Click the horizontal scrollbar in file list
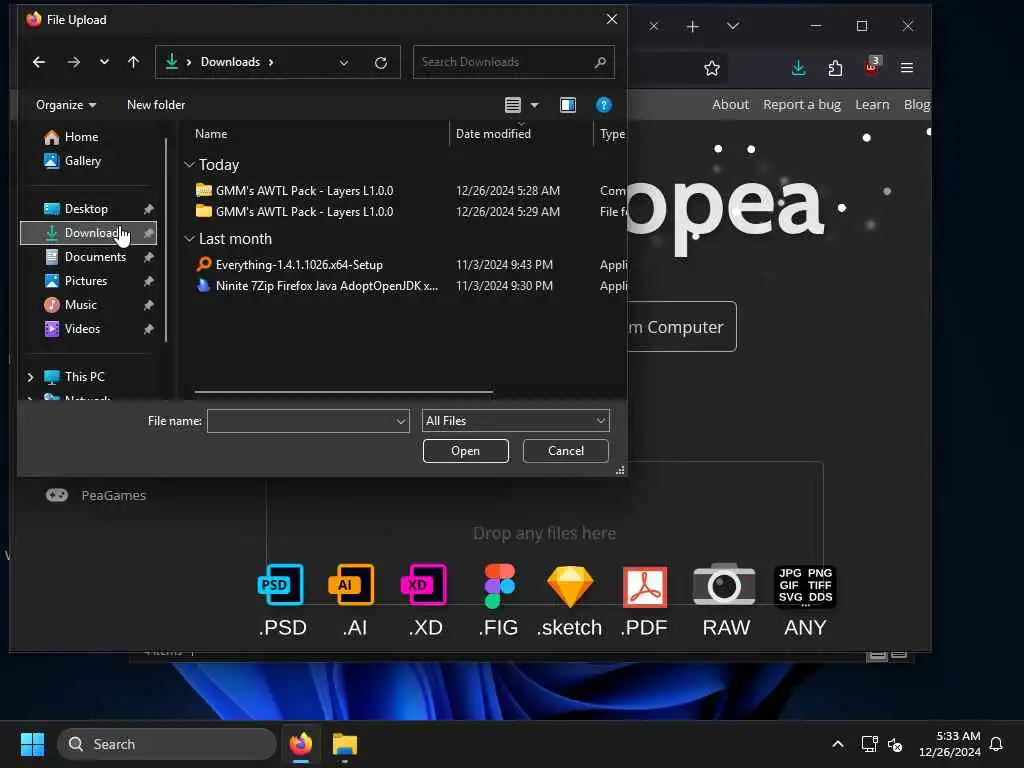Viewport: 1024px width, 768px height. 344,392
